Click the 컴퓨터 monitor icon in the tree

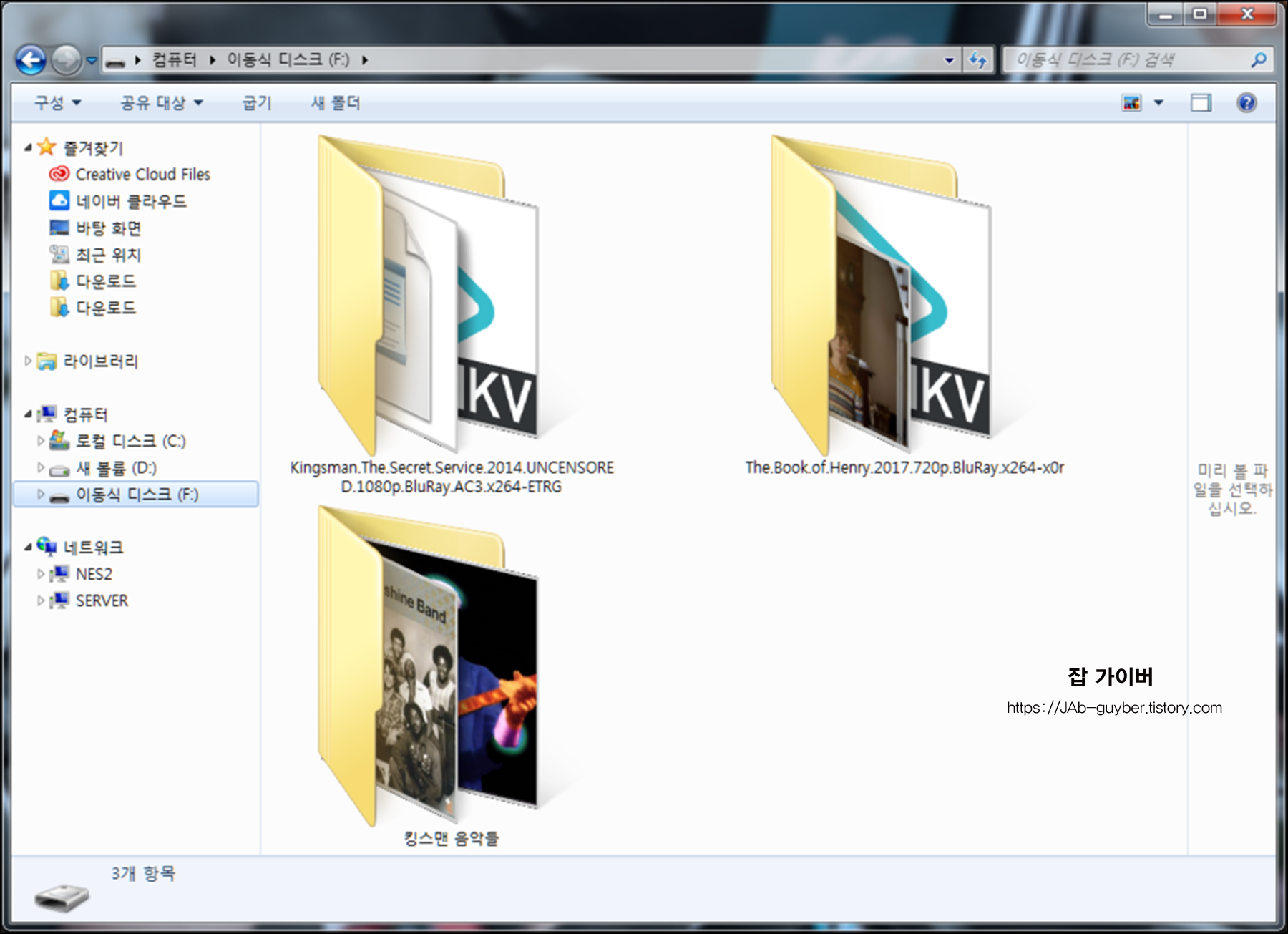click(x=47, y=414)
